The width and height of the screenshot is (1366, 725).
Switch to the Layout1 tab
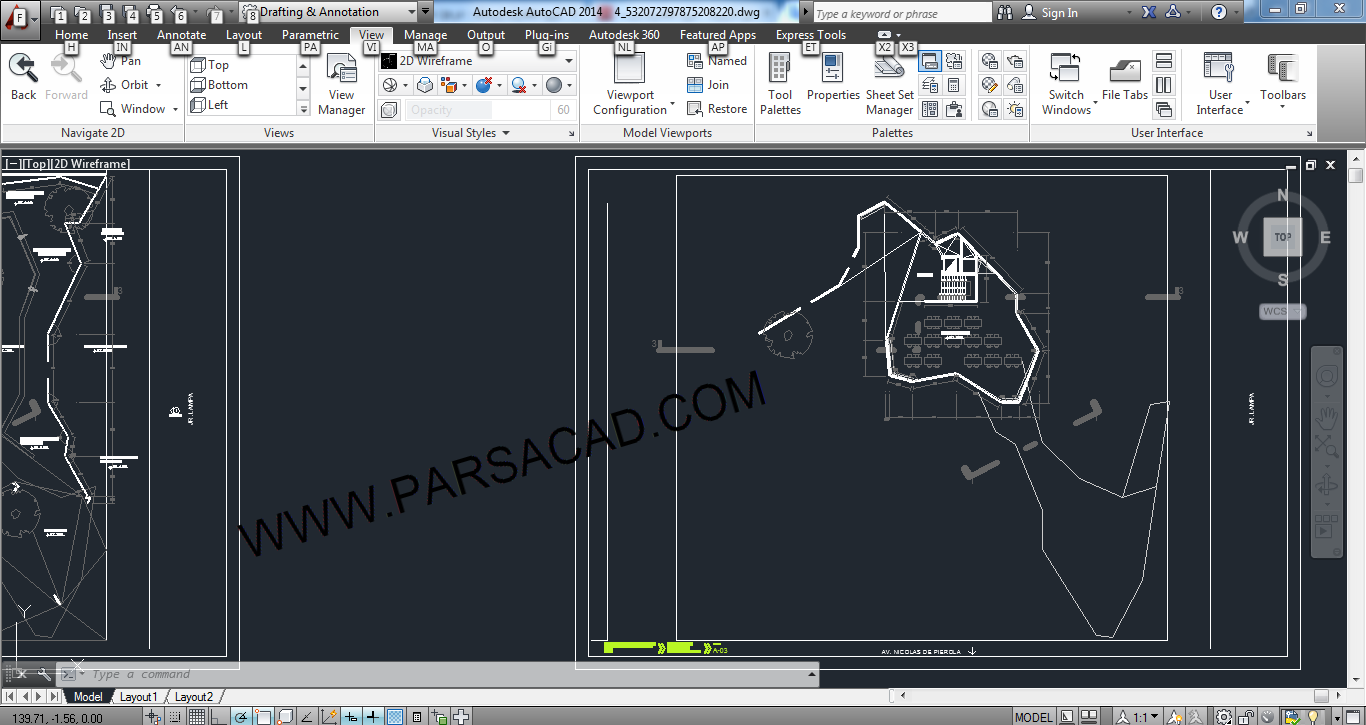(x=139, y=696)
